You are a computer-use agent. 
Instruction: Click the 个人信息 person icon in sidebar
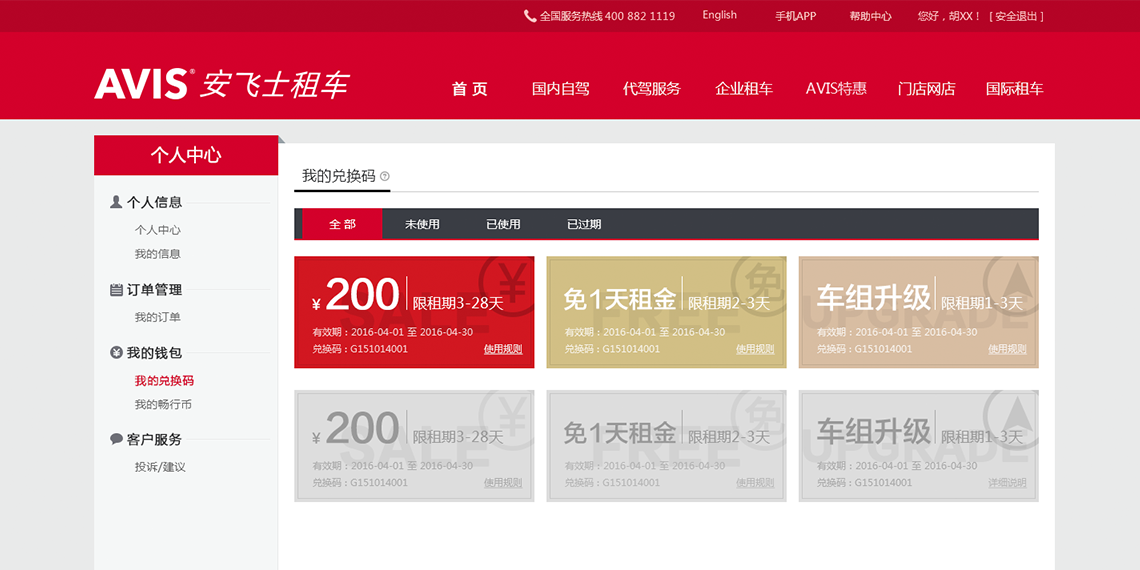click(116, 202)
